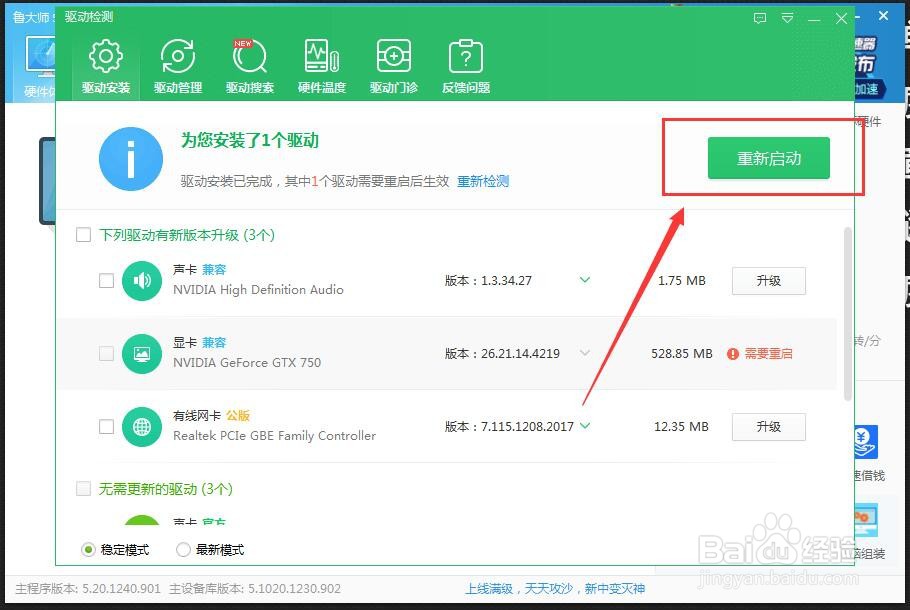The width and height of the screenshot is (910, 610).
Task: Click the Realtek PCIe GBE Family Controller name
Action: (275, 436)
